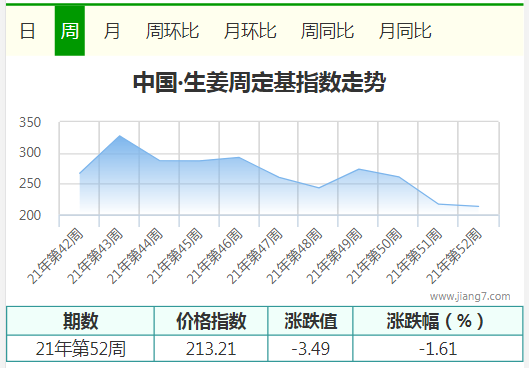Viewport: 529px width, 368px height.
Task: Switch to 周环比 tab
Action: [172, 31]
